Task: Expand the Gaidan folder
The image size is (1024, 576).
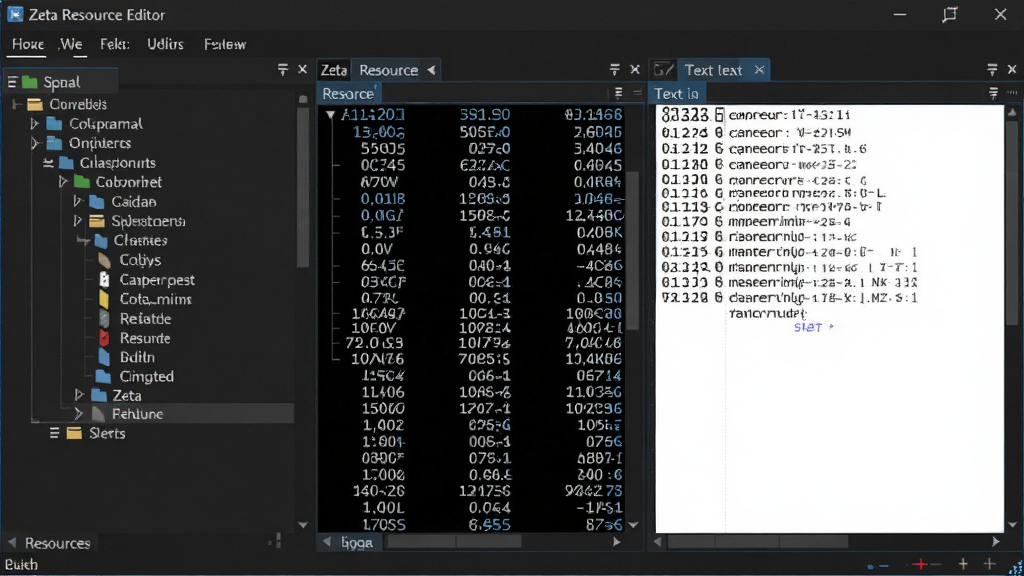Action: pyautogui.click(x=77, y=201)
